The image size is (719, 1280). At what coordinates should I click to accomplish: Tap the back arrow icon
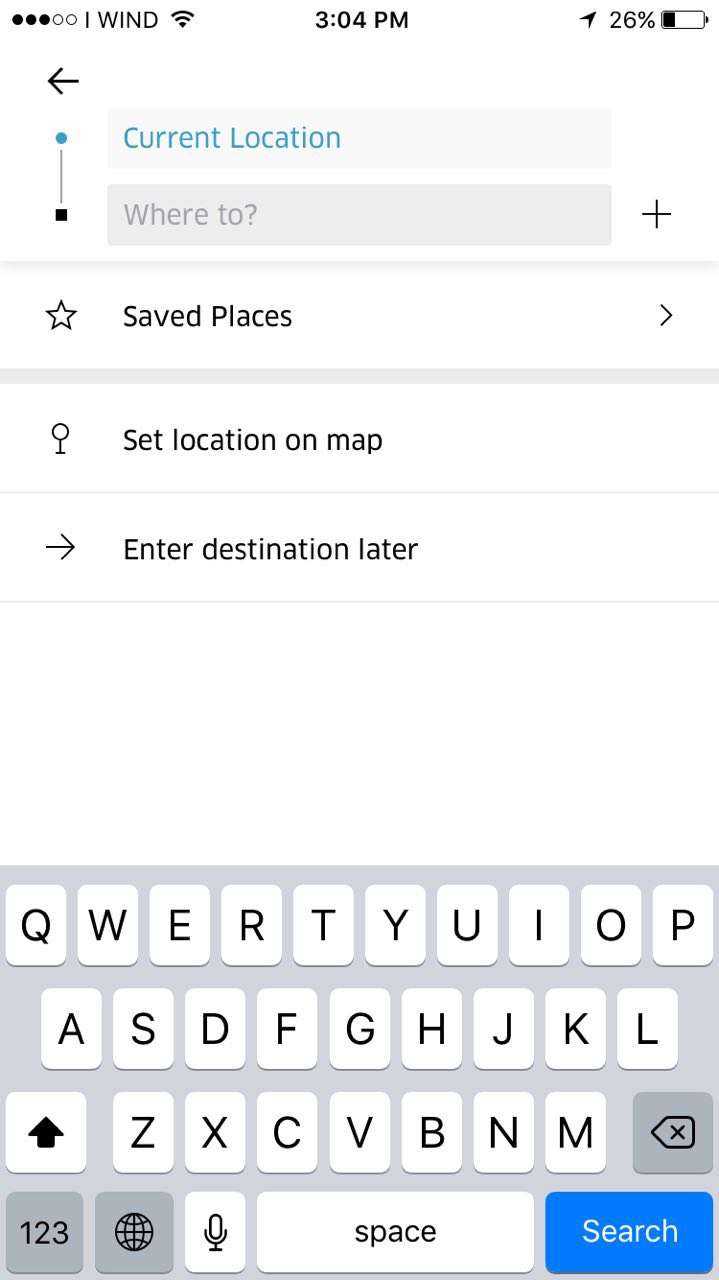(63, 81)
